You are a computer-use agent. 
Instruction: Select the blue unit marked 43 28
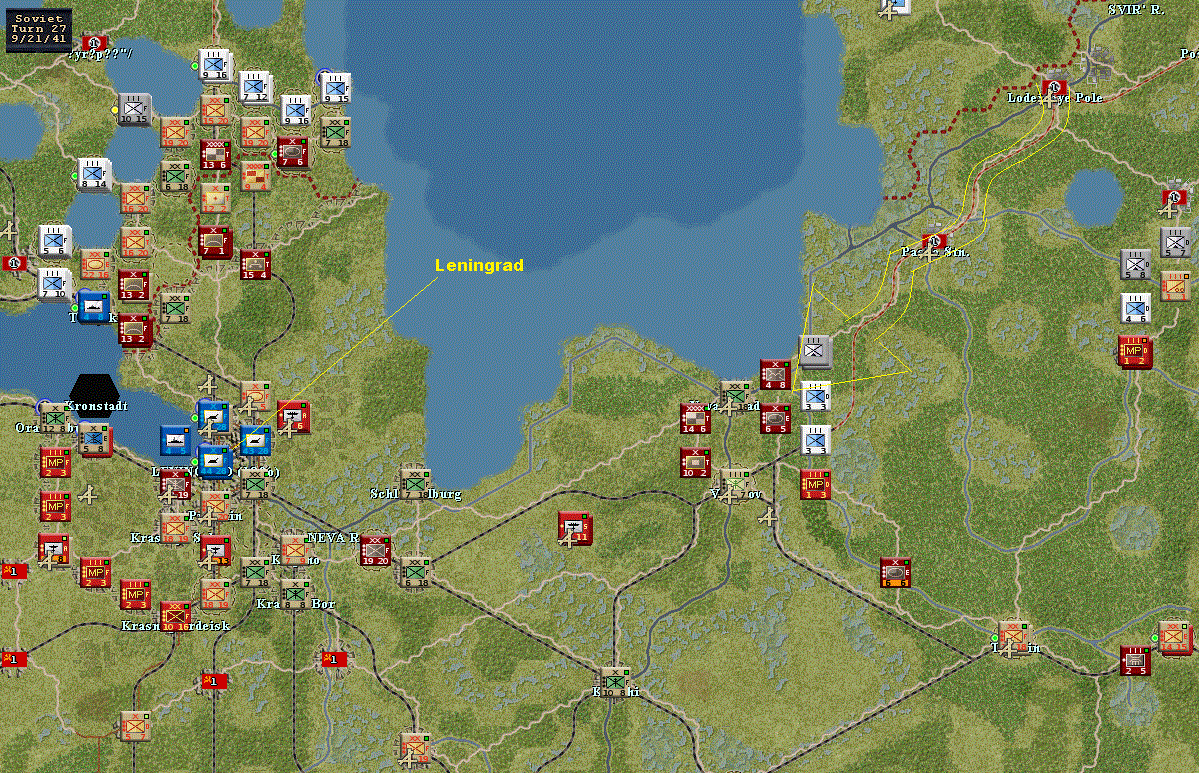pyautogui.click(x=255, y=440)
